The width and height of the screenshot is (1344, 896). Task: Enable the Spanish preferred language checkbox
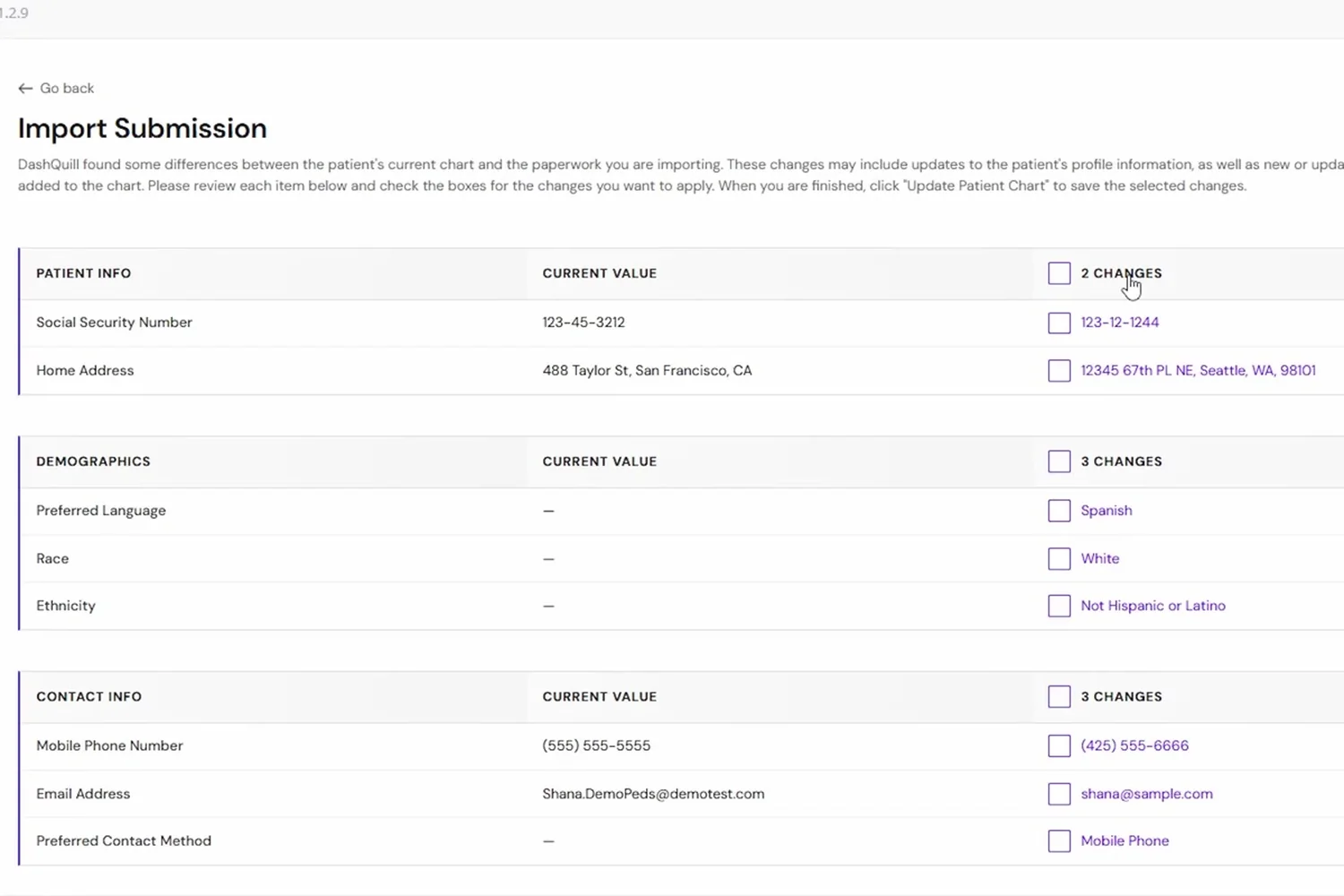click(x=1059, y=511)
